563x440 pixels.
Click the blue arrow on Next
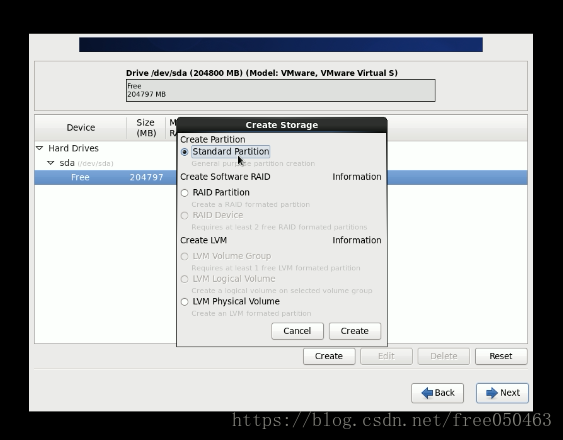point(492,393)
